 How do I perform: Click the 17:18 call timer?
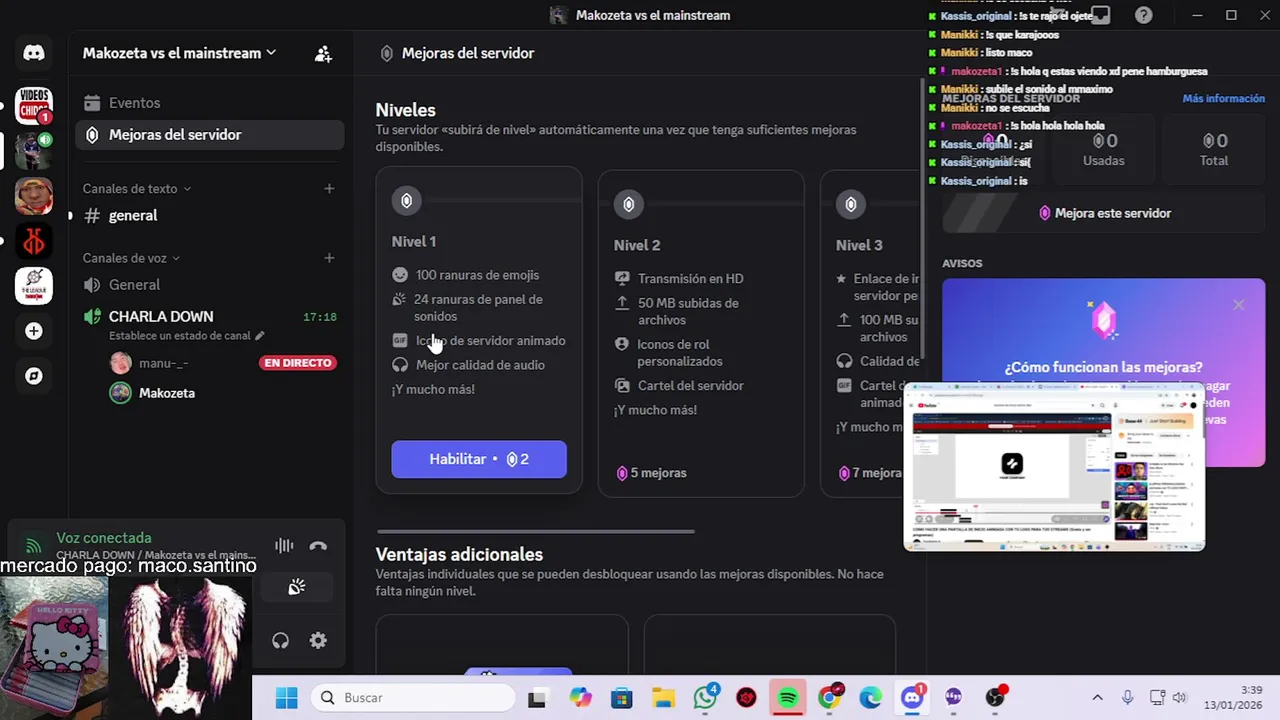pos(320,317)
